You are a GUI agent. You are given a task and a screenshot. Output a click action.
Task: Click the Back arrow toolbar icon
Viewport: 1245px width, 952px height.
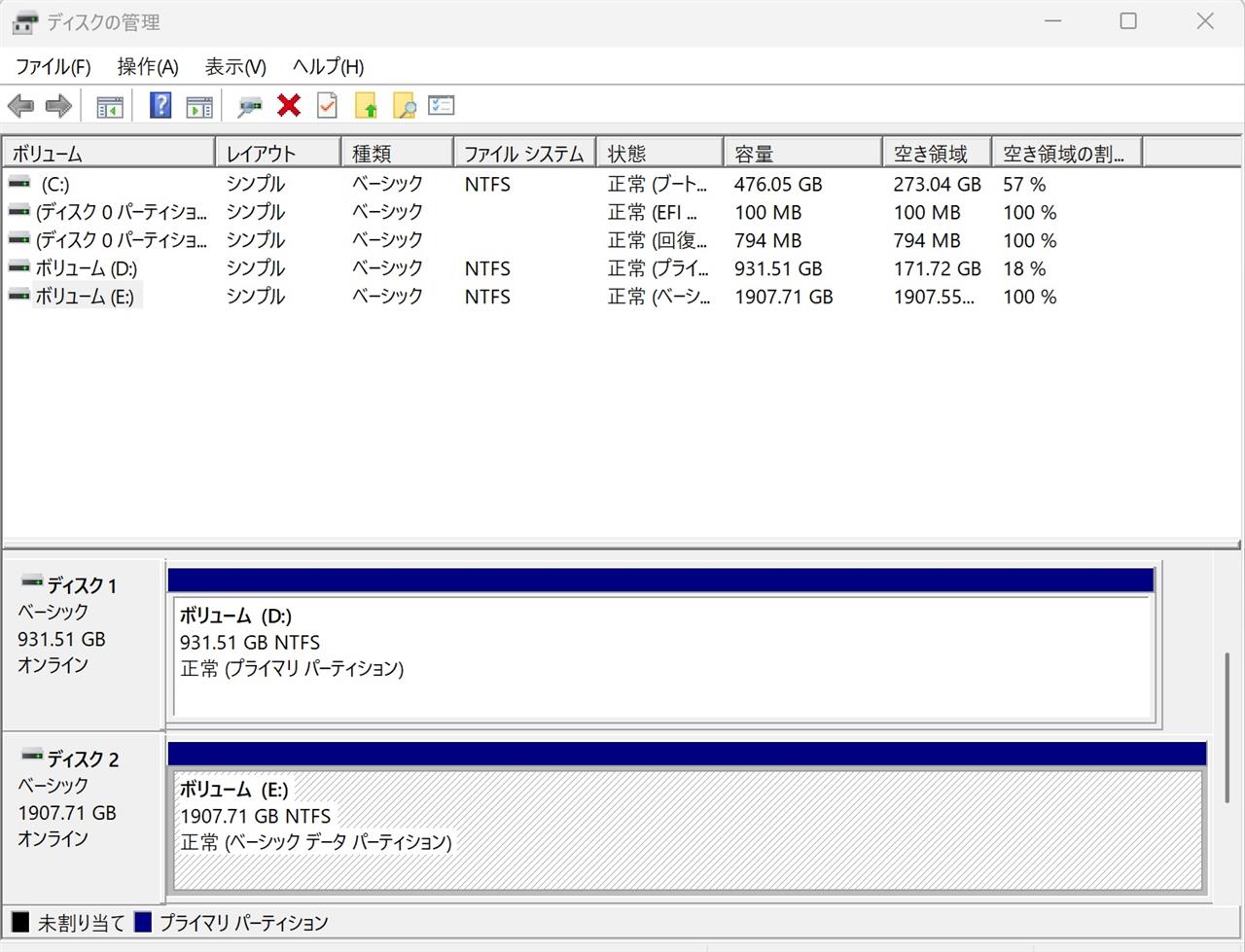point(20,106)
